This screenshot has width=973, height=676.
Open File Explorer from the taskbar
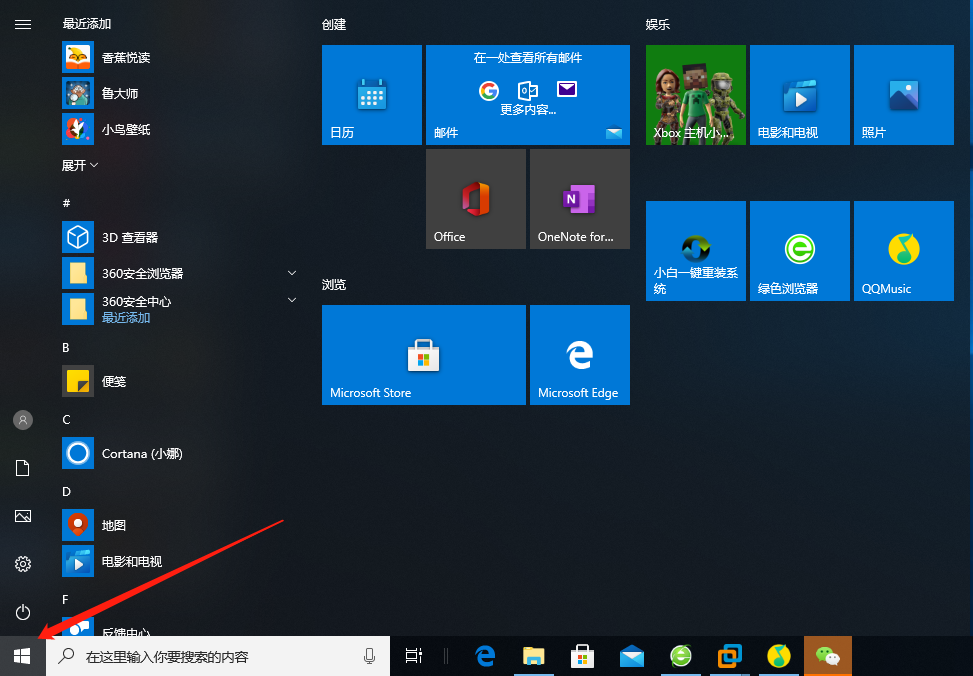pos(533,656)
